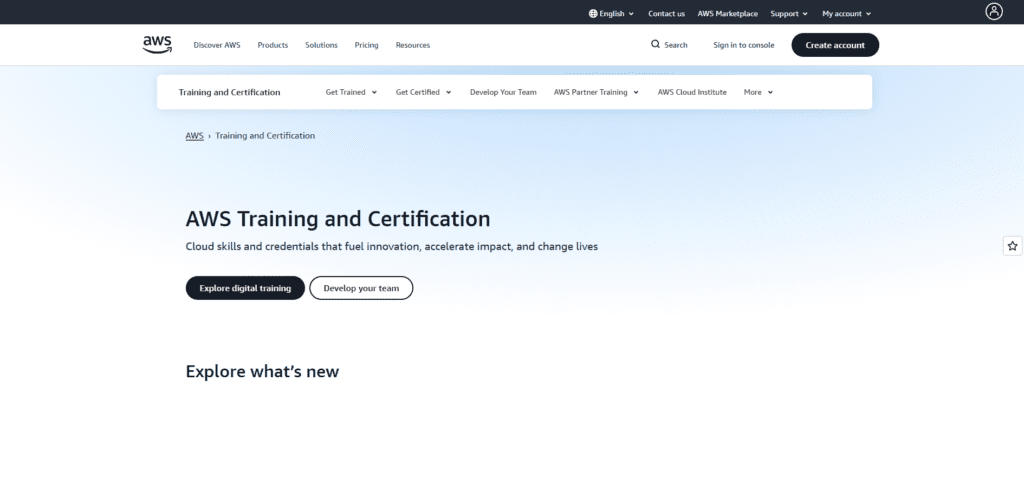The width and height of the screenshot is (1024, 492).
Task: Go to AWS Cloud Institute
Action: click(x=692, y=92)
